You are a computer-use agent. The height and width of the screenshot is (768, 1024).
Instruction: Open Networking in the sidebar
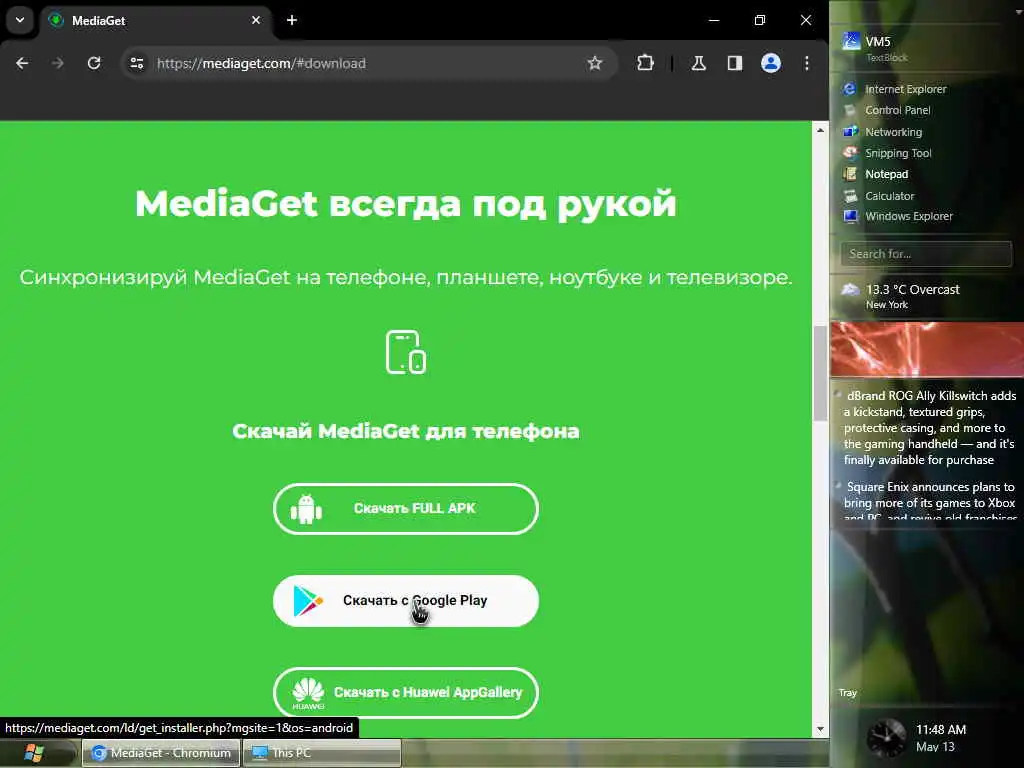893,132
